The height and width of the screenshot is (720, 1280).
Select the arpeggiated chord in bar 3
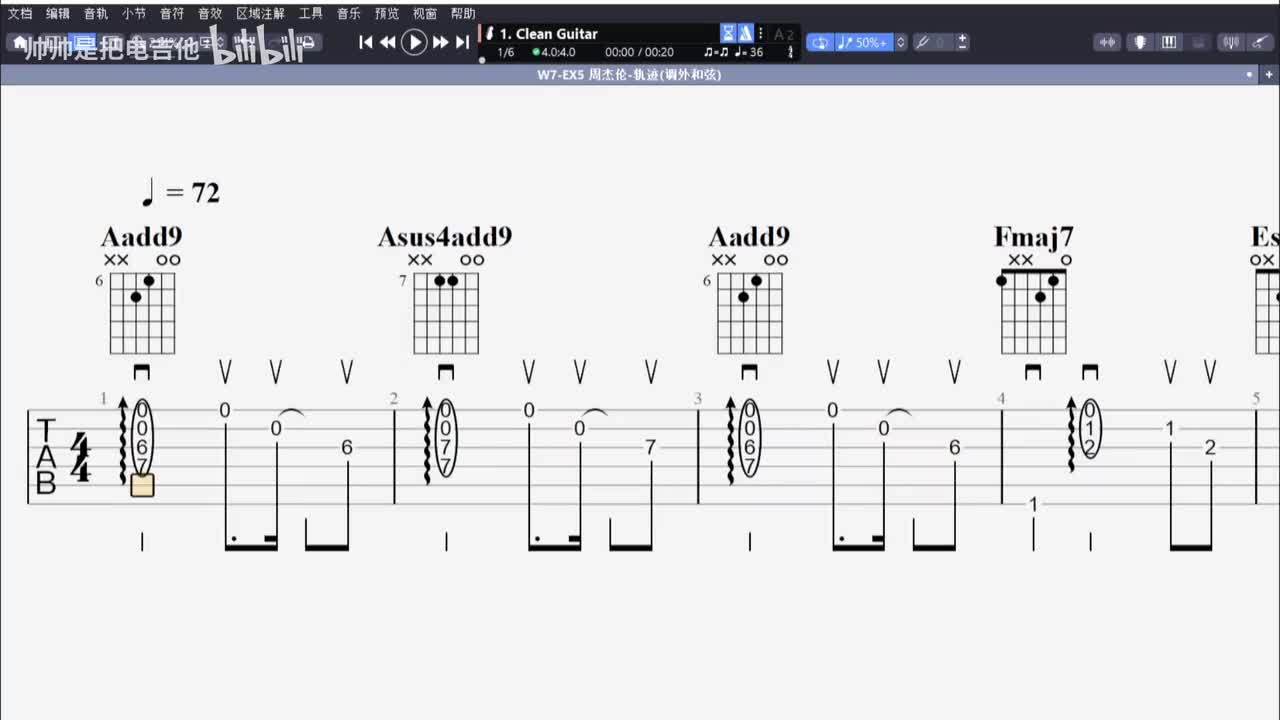749,438
